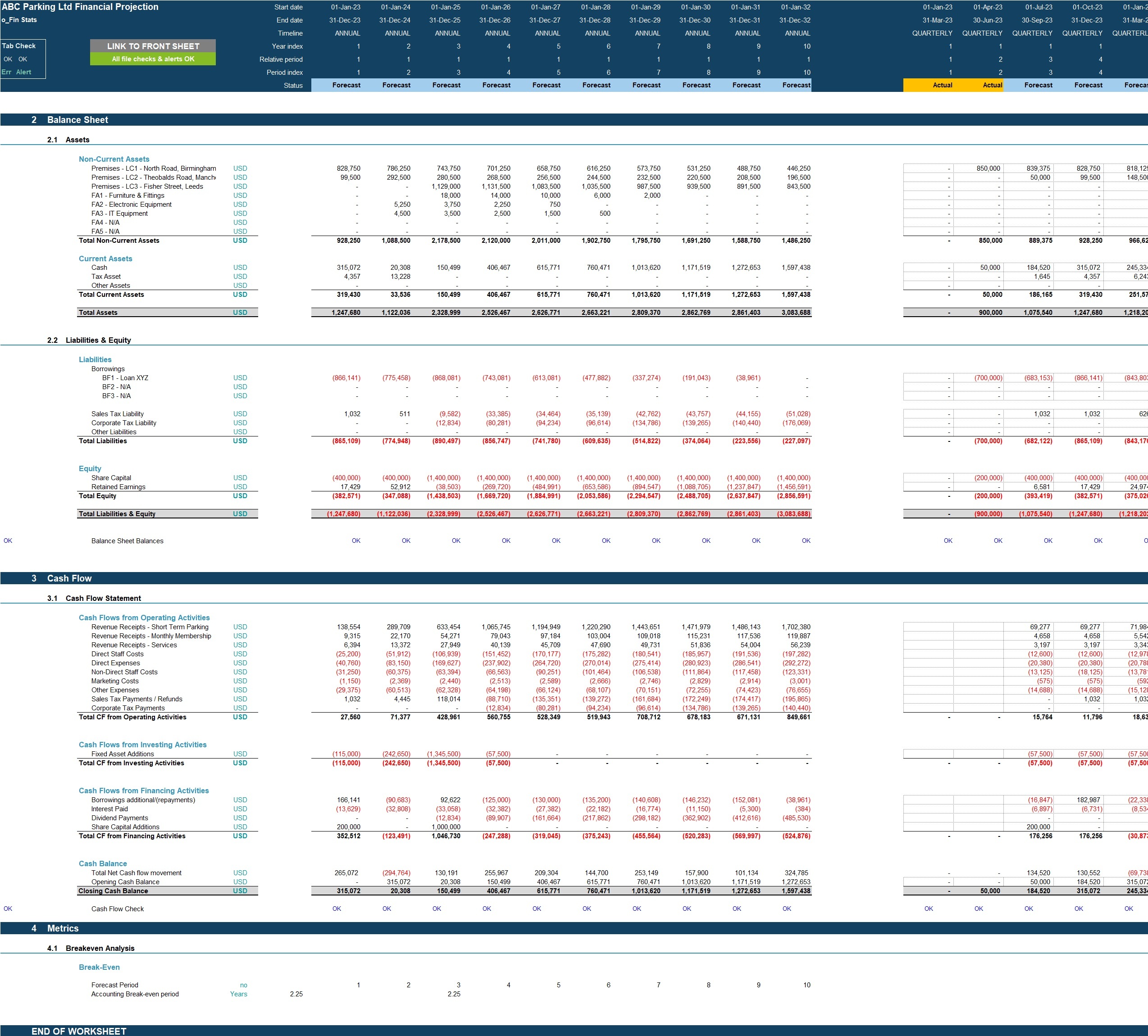1148x1036 pixels.
Task: Select the Total Non-Current Assets label
Action: pyautogui.click(x=119, y=241)
